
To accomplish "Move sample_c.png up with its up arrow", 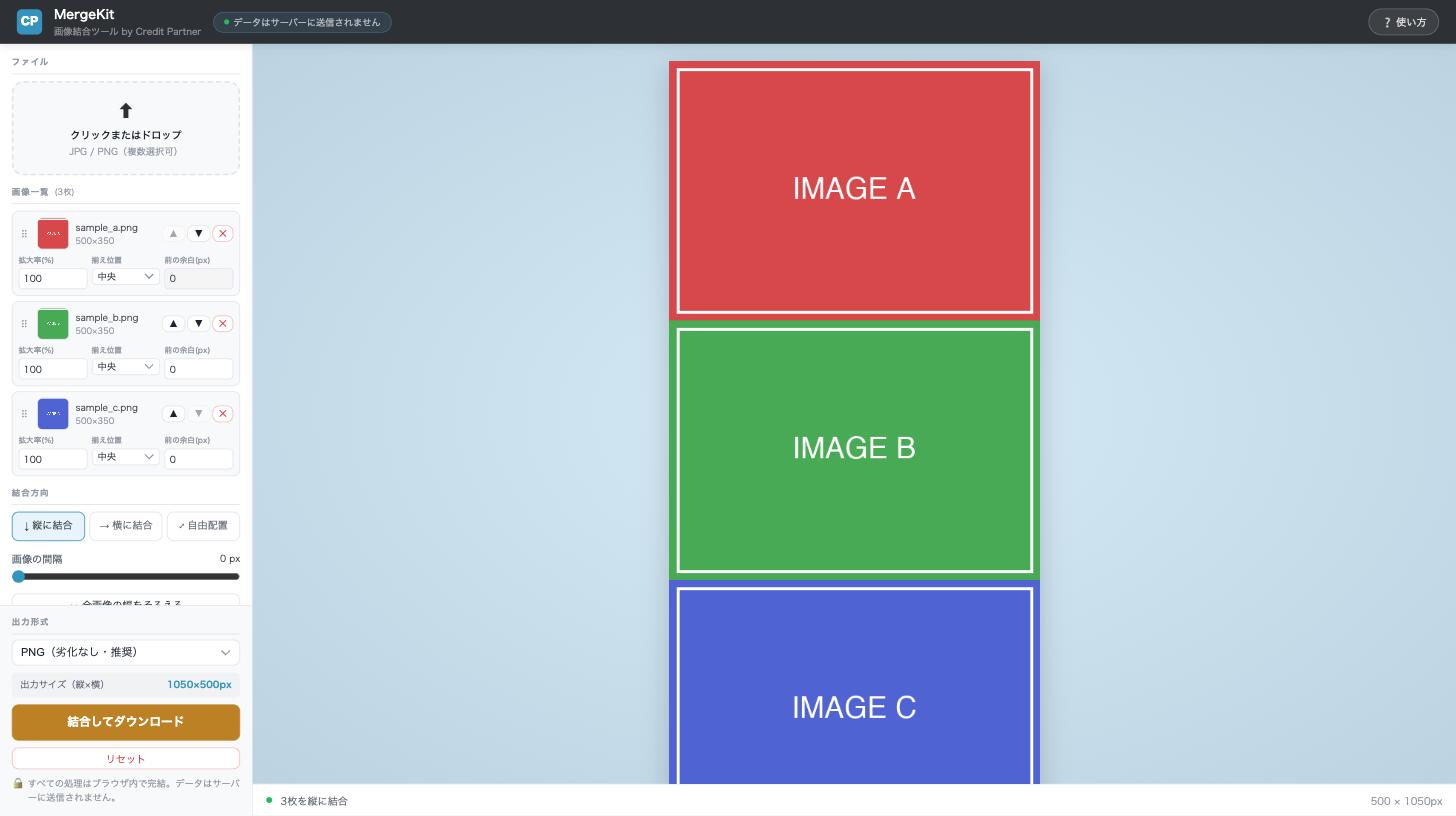I will 173,414.
